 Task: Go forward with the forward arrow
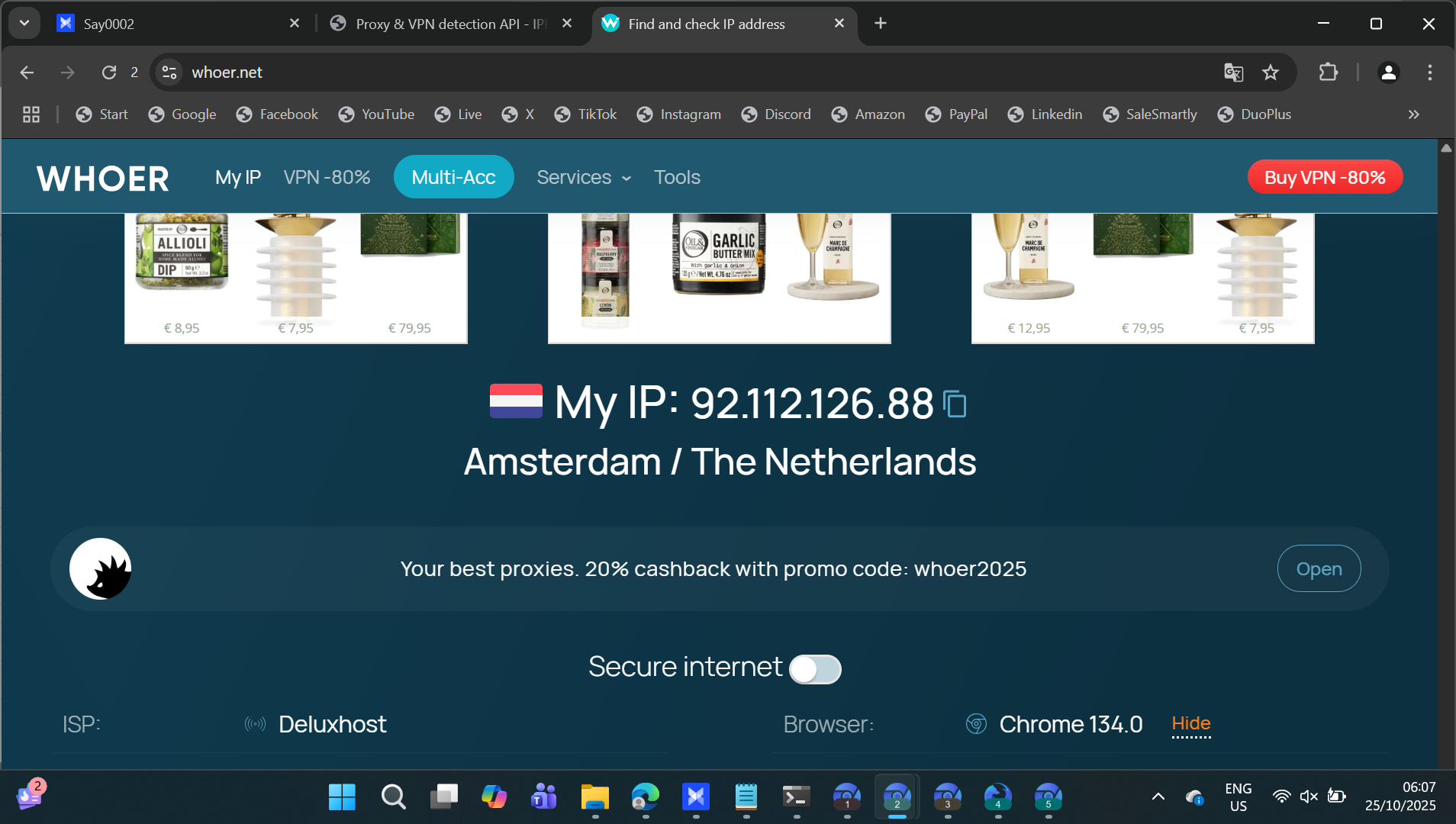pyautogui.click(x=68, y=72)
